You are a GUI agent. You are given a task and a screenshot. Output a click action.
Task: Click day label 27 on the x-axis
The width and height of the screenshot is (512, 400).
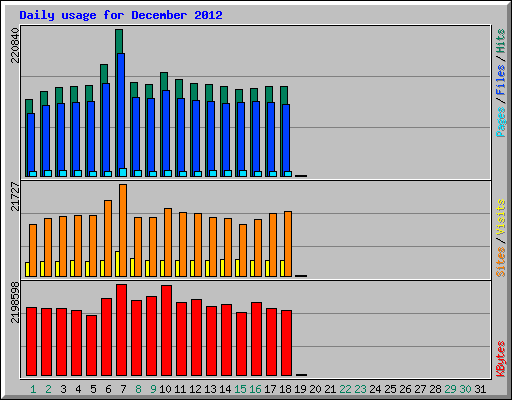pyautogui.click(x=420, y=389)
